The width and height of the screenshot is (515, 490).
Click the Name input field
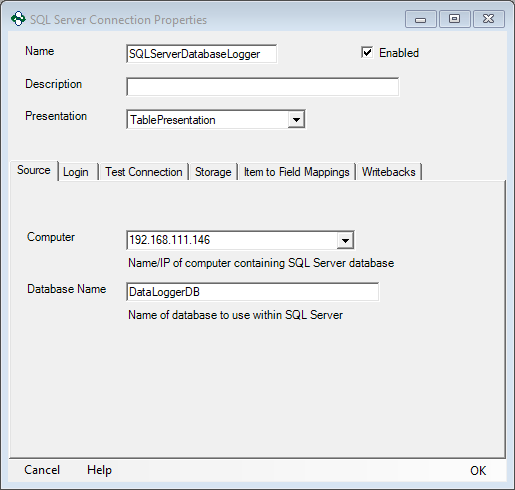pyautogui.click(x=201, y=54)
